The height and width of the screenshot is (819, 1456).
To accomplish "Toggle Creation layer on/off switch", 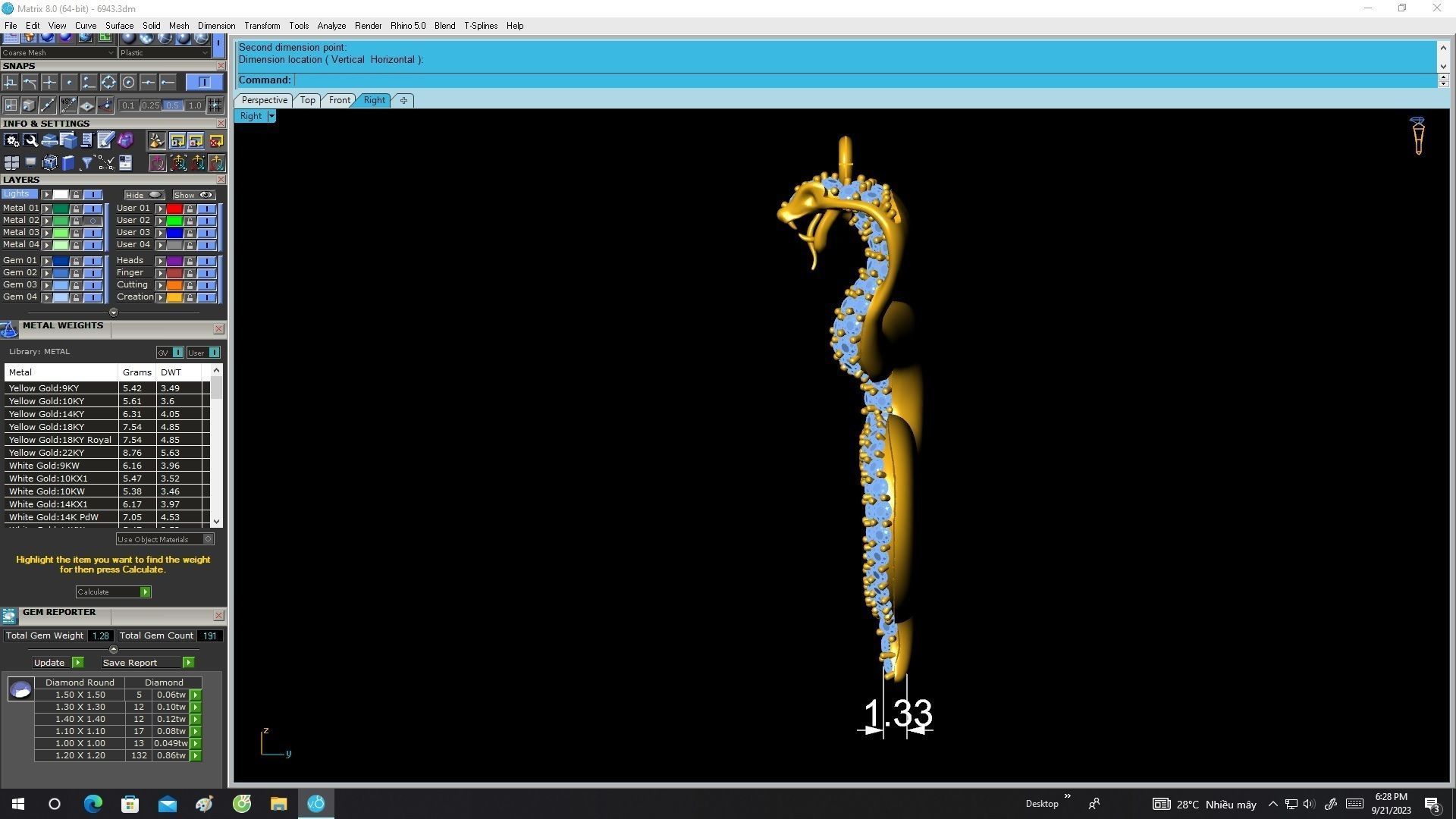I will (206, 297).
